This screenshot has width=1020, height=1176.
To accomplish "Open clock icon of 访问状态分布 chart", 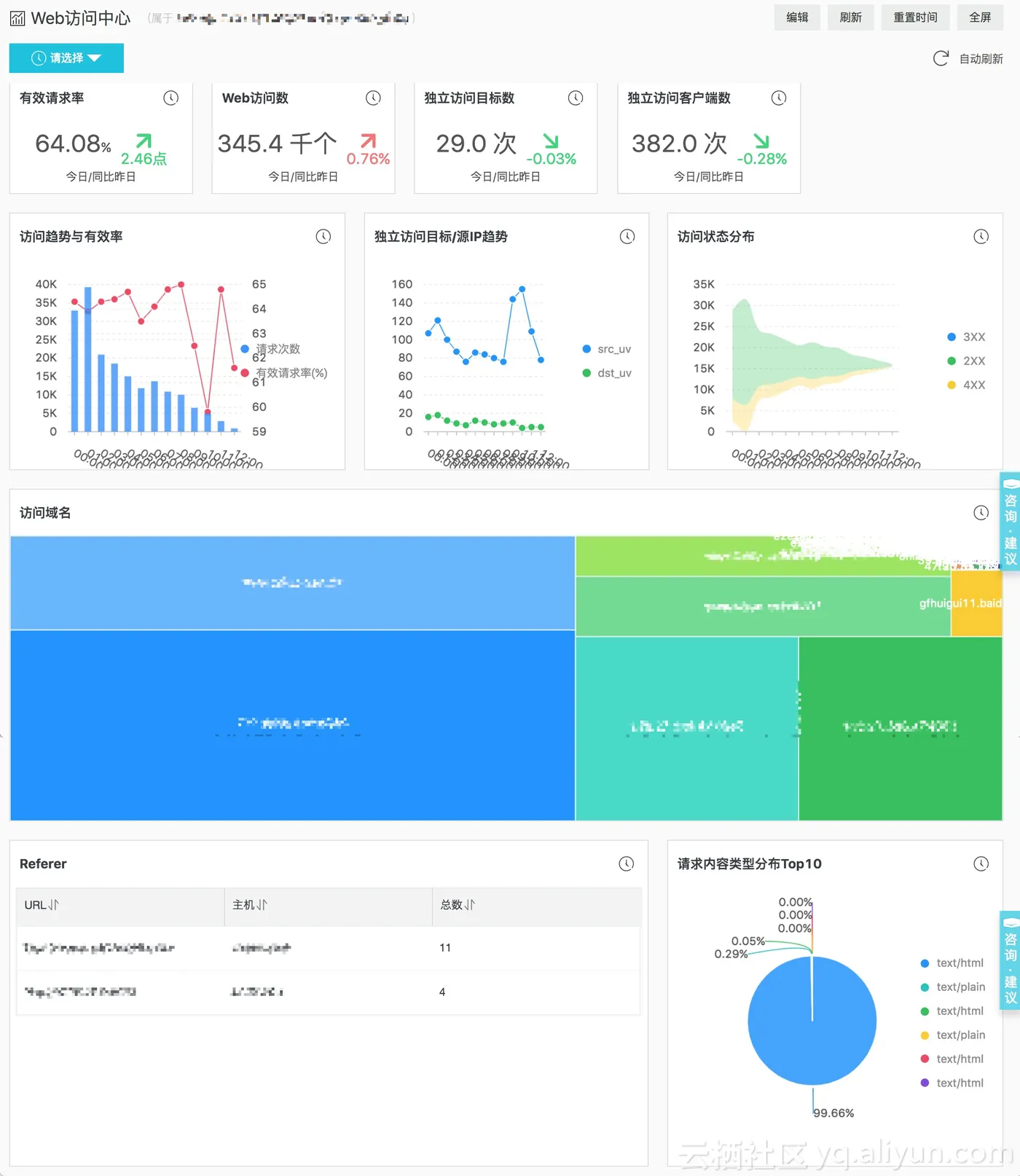I will coord(981,236).
